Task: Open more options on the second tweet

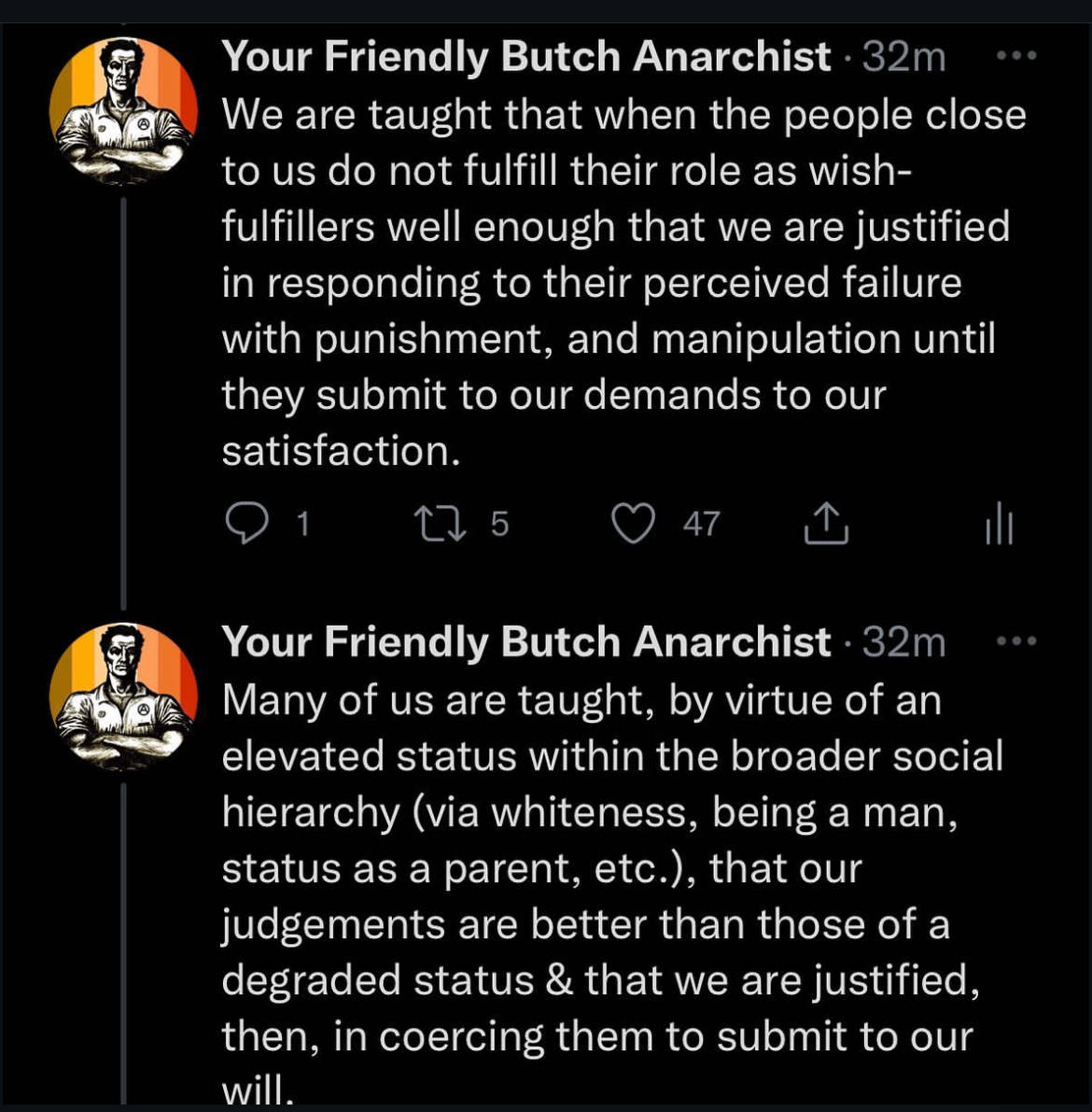Action: pos(1016,641)
